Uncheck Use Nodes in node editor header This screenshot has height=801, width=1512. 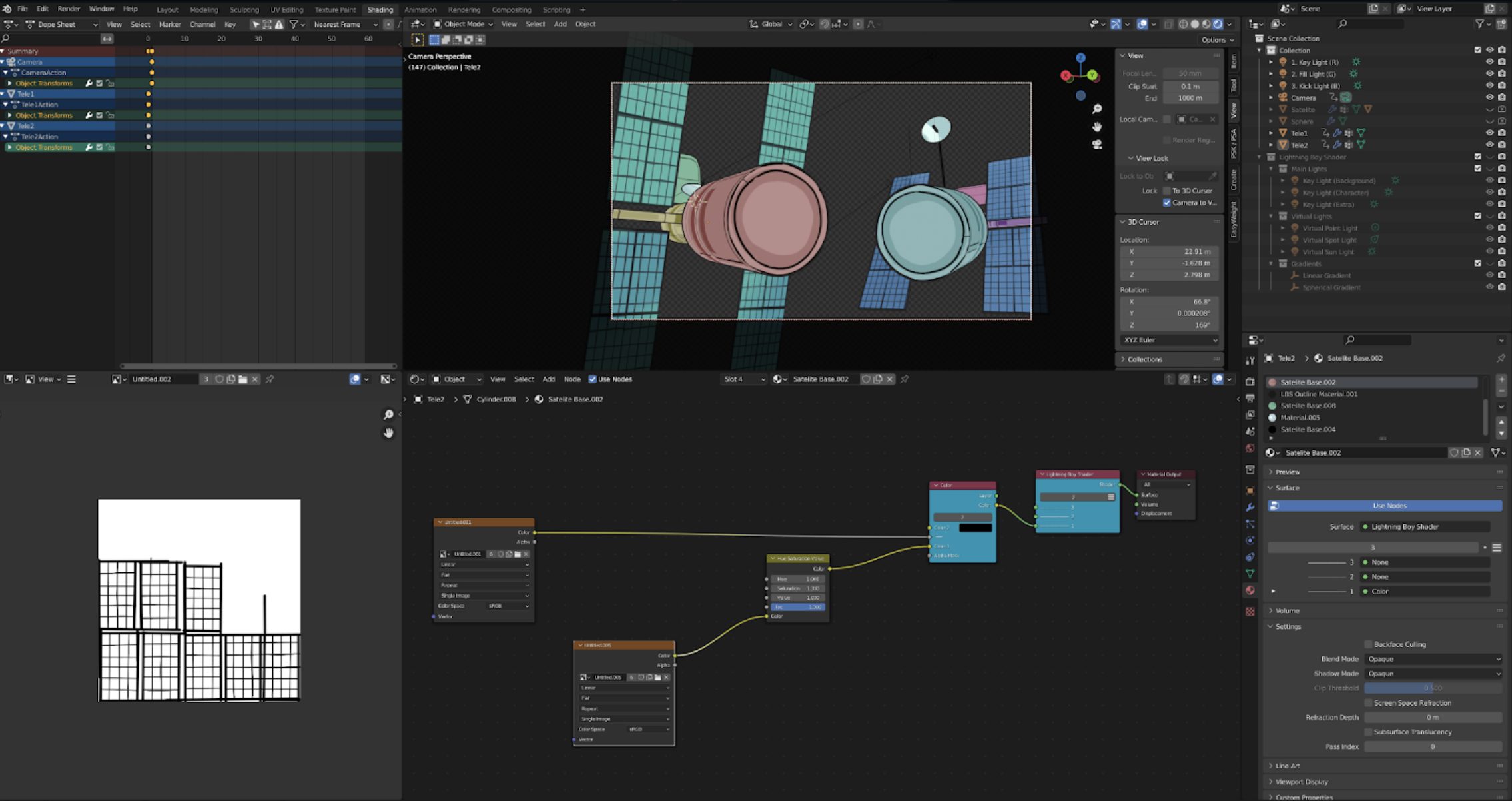point(592,379)
